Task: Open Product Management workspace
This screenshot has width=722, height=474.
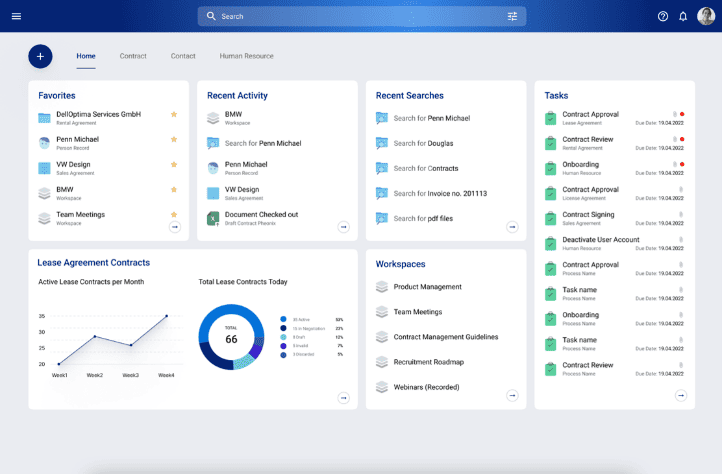Action: [x=427, y=287]
